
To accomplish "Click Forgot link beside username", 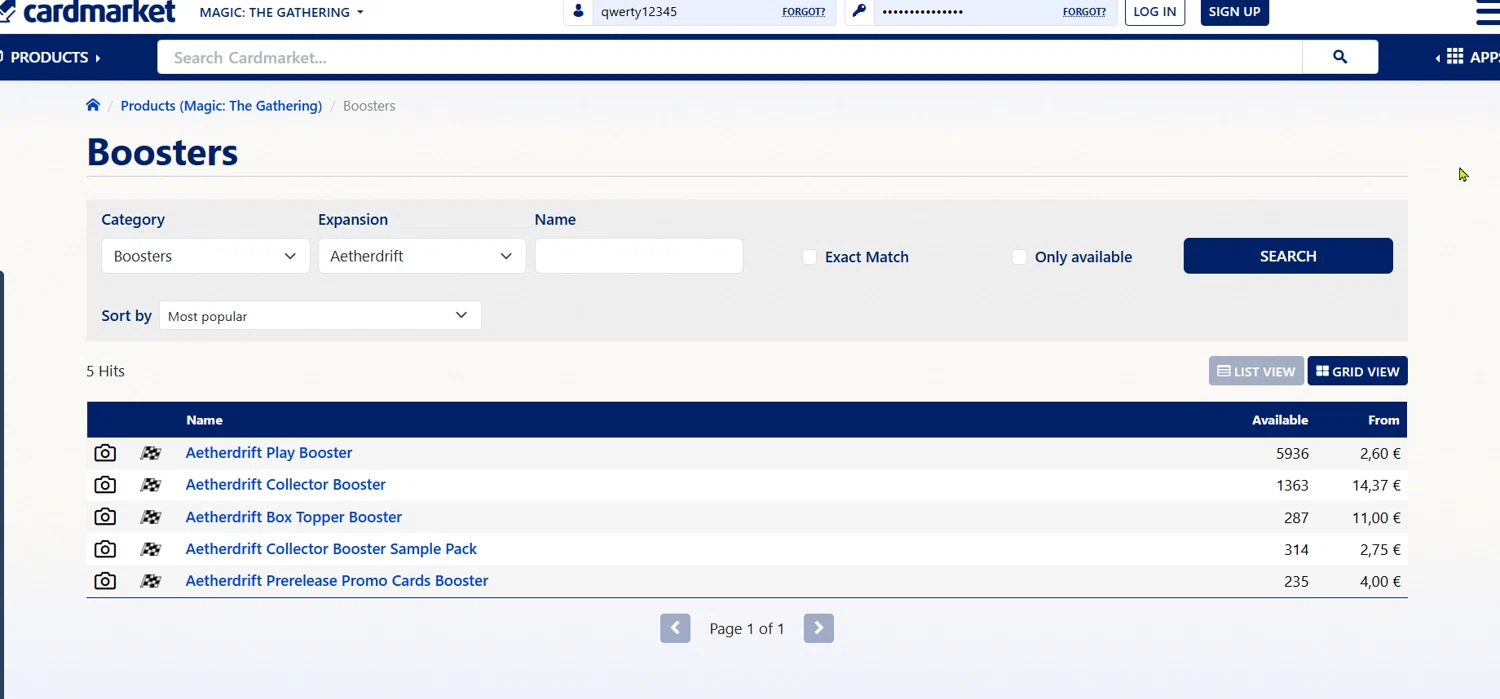I will coord(804,12).
